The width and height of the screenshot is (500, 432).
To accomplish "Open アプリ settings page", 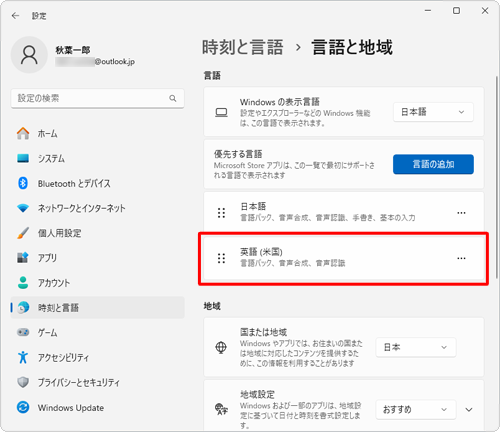I will [98, 258].
